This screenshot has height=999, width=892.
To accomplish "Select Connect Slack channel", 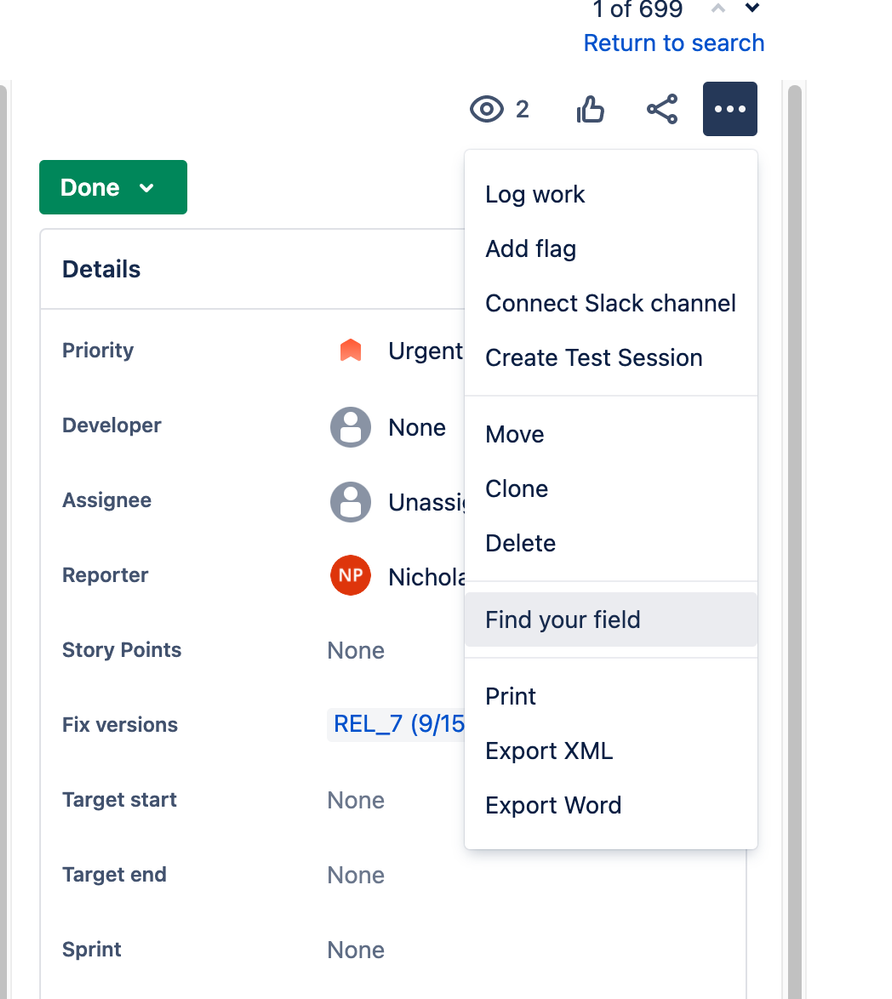I will click(611, 303).
